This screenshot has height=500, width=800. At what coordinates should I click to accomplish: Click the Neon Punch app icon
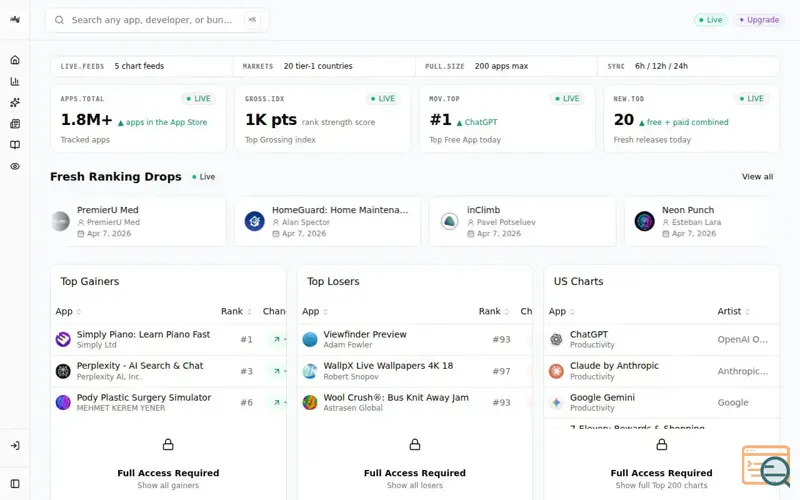pos(644,221)
